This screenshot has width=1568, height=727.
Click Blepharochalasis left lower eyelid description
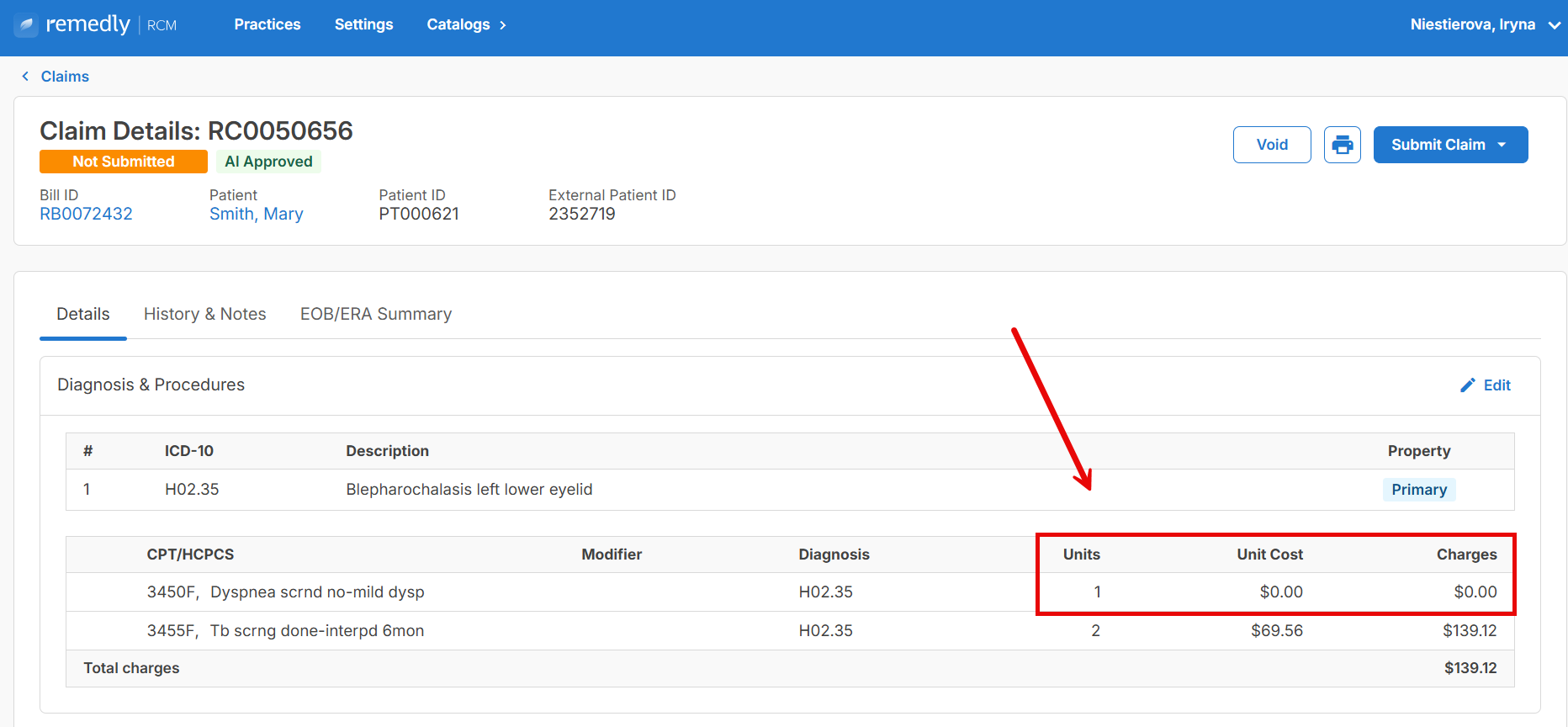tap(469, 490)
